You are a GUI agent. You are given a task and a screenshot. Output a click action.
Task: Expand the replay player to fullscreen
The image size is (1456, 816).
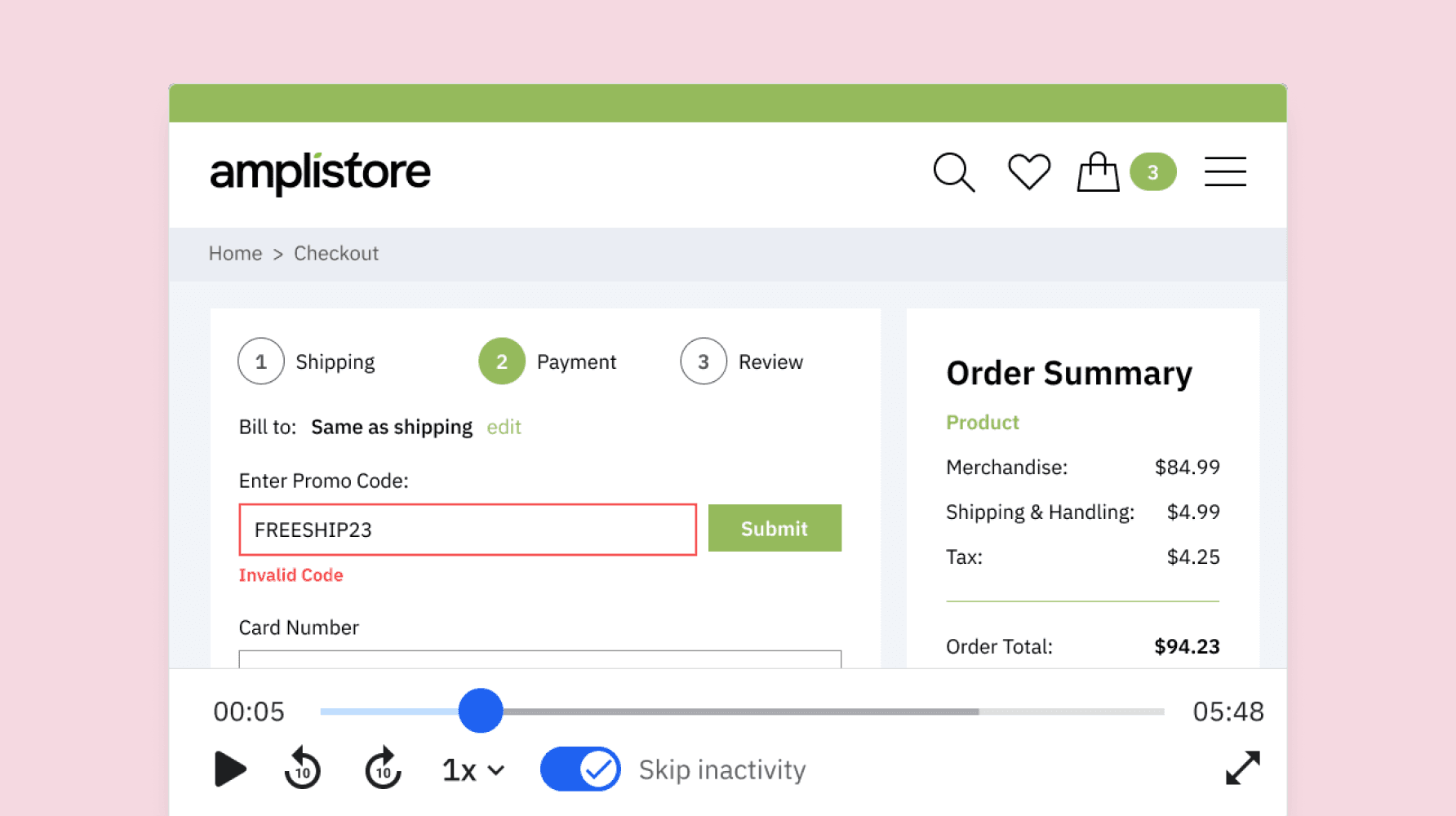1241,768
